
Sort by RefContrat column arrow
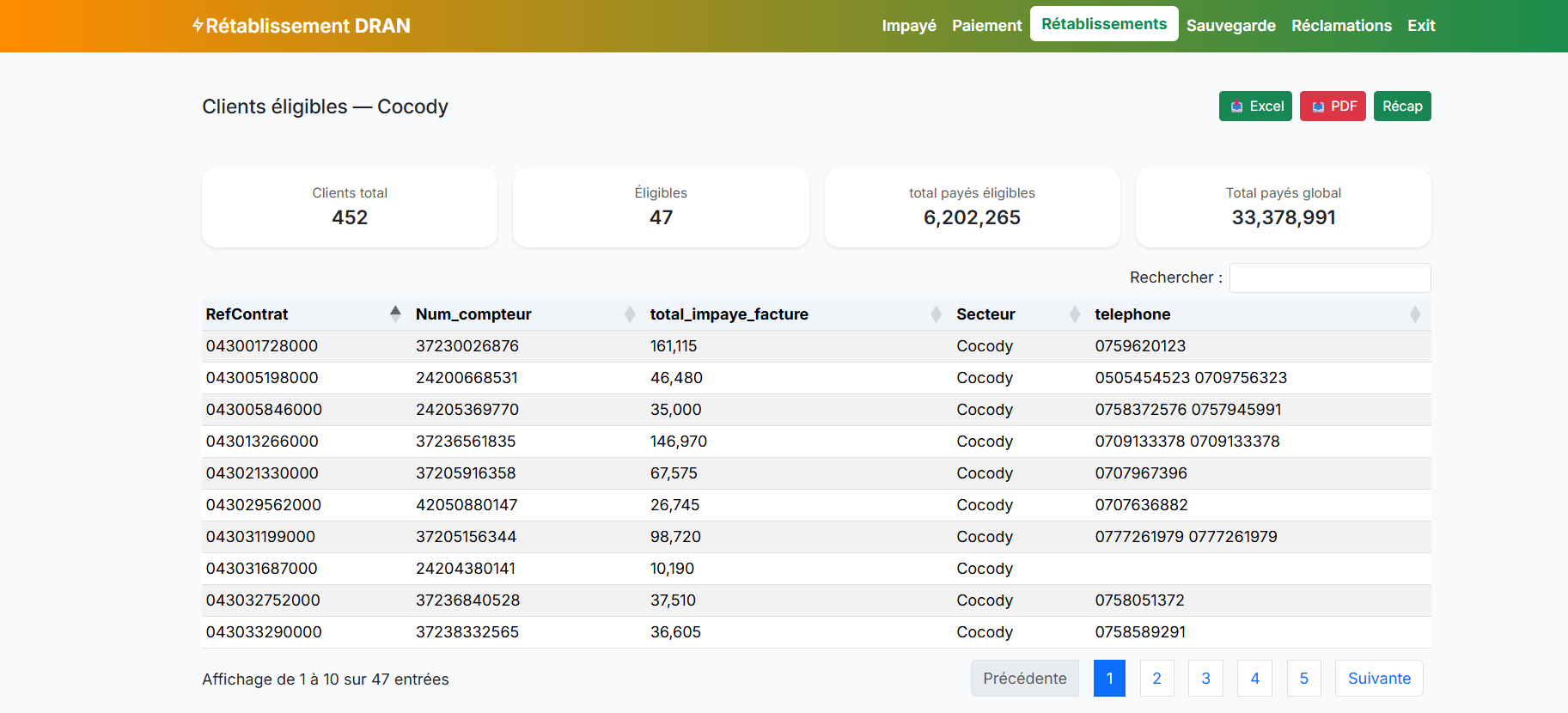395,314
